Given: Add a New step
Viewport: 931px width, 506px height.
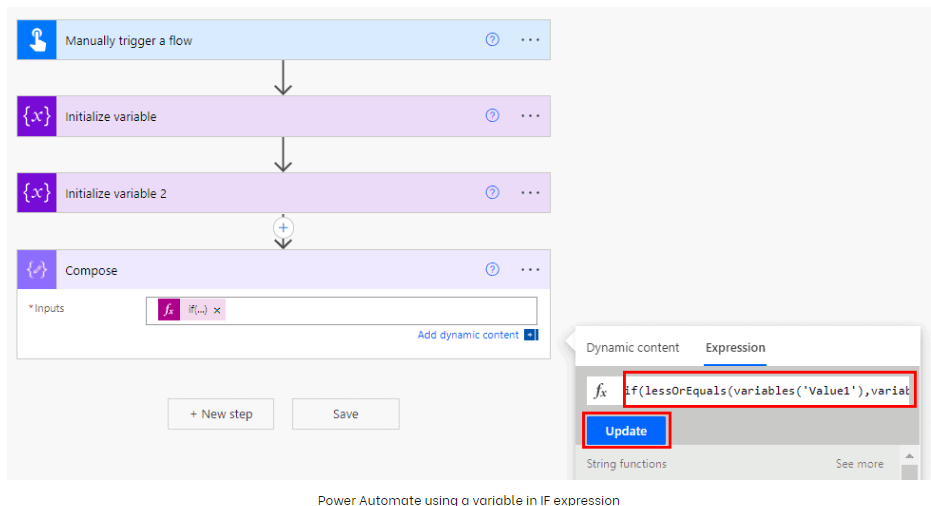Looking at the screenshot, I should 221,414.
